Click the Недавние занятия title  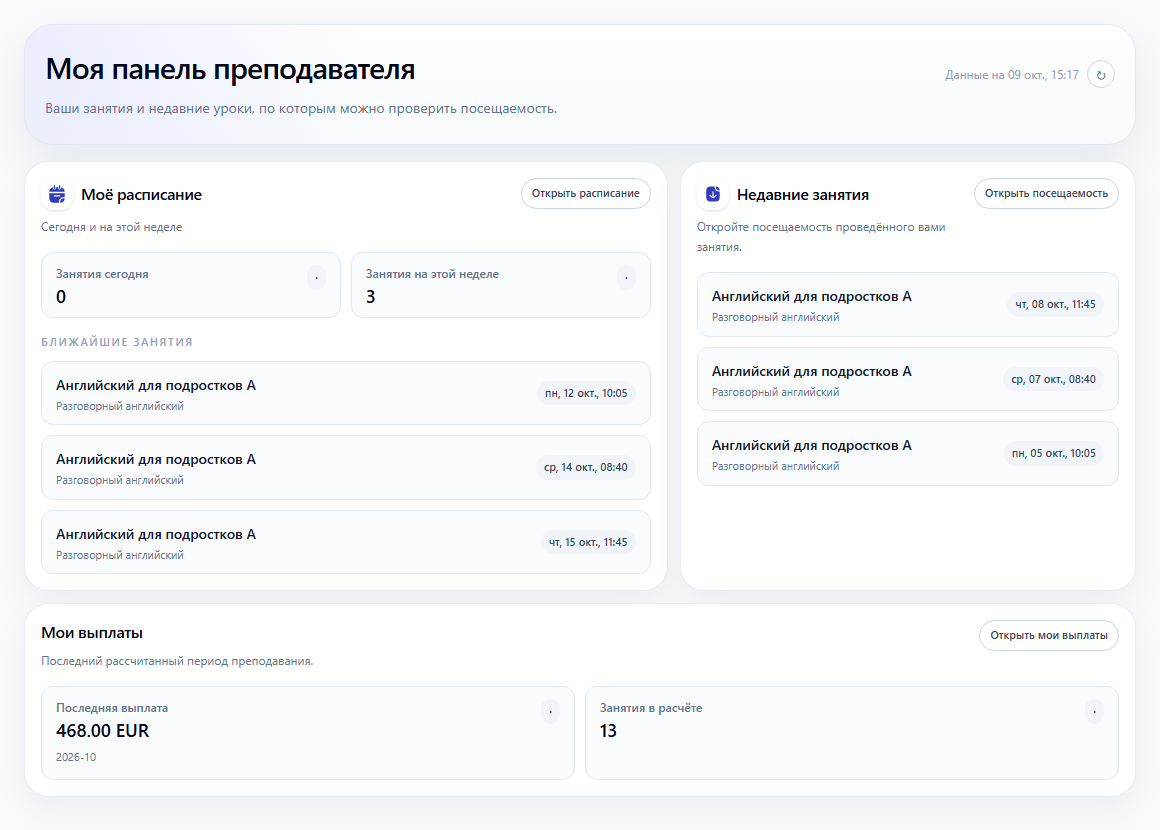point(803,195)
